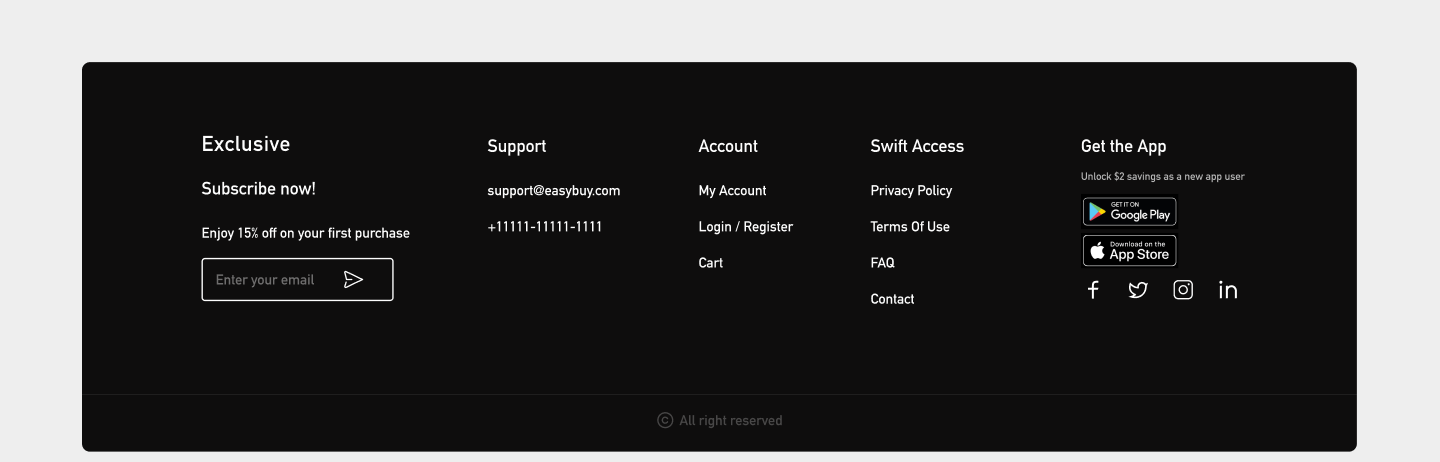The height and width of the screenshot is (462, 1440).
Task: Click the Exclusive footer heading
Action: (246, 144)
